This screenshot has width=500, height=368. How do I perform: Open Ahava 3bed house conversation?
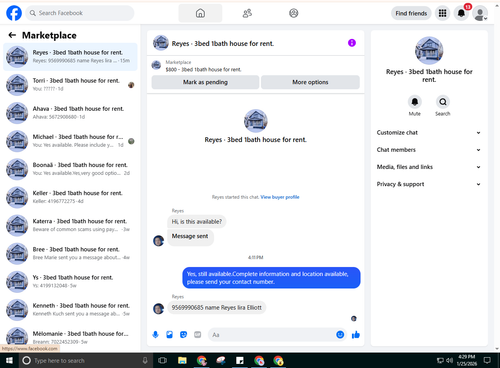tap(70, 113)
